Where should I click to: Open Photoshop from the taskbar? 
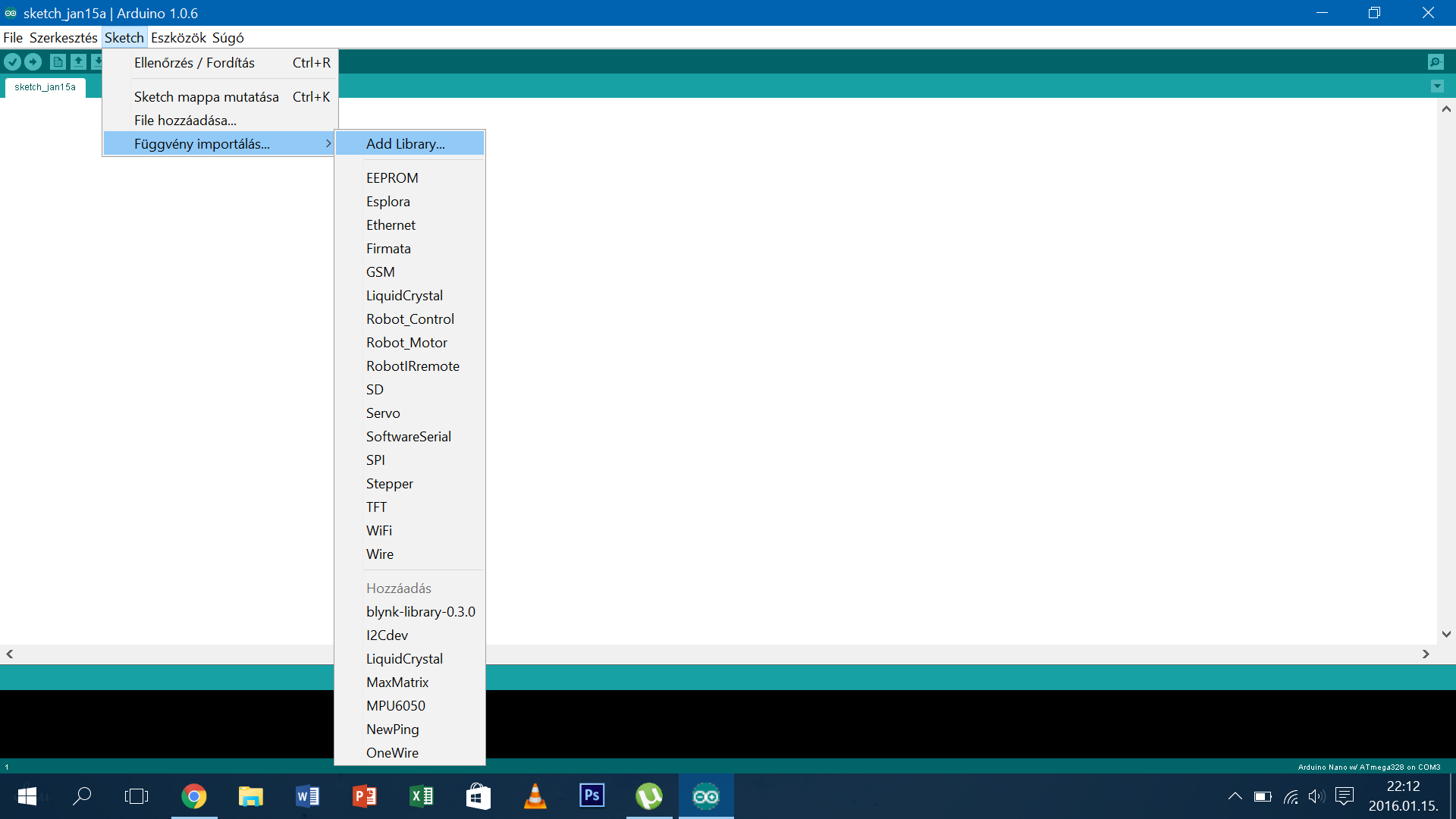591,795
